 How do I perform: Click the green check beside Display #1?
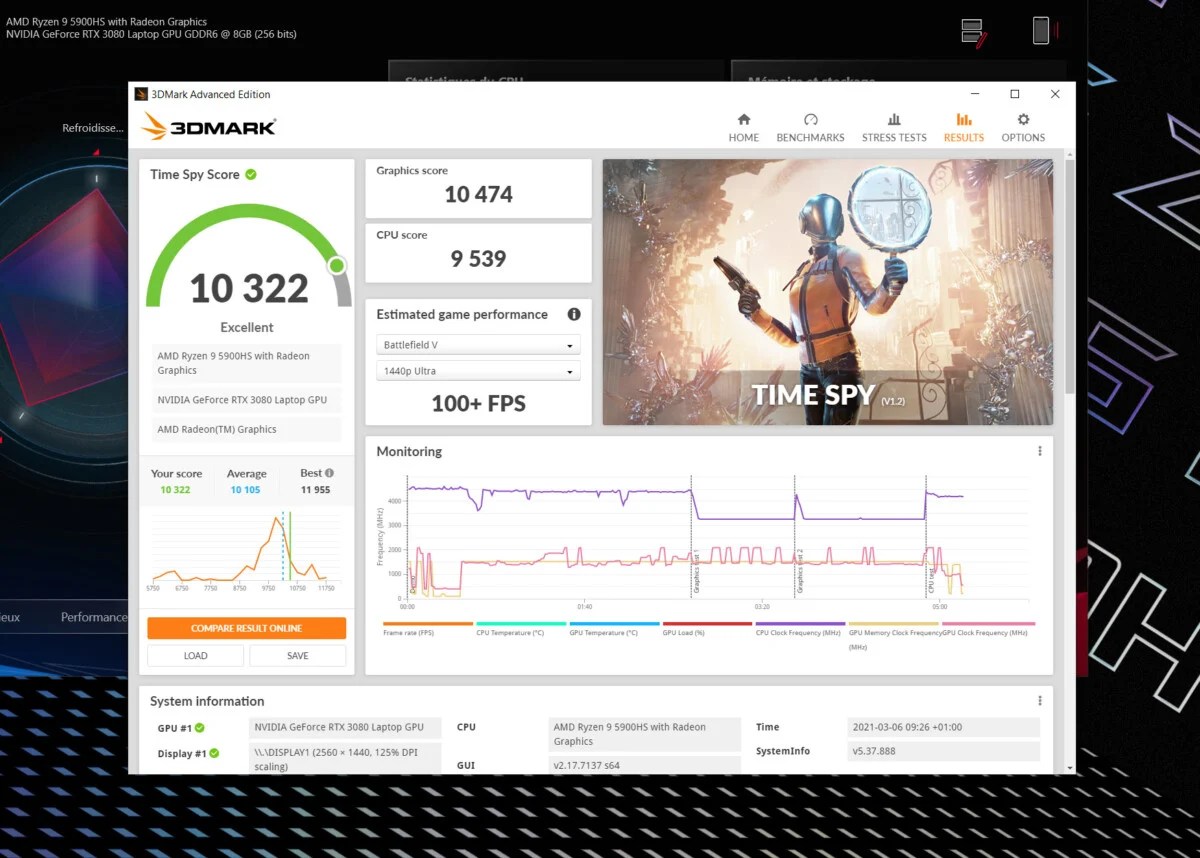click(x=214, y=753)
